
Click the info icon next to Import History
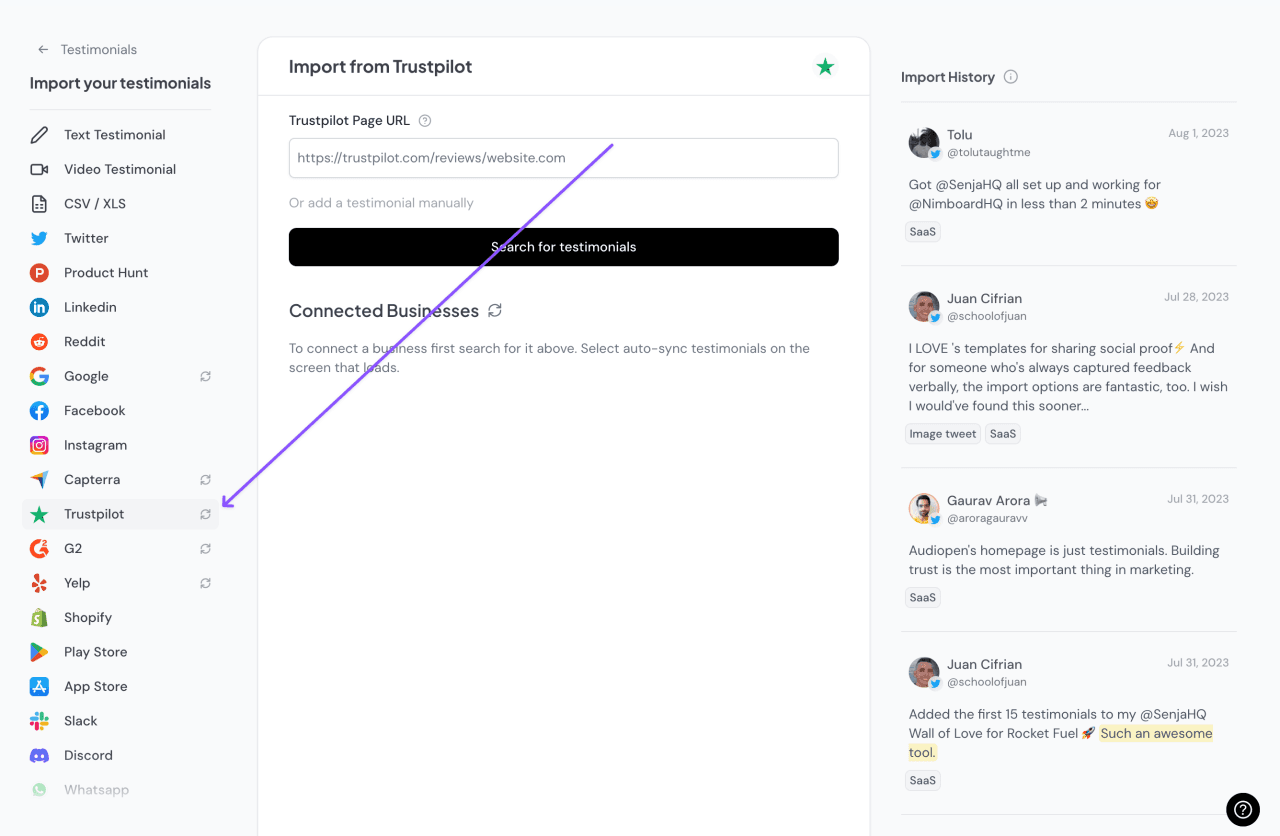coord(1011,77)
